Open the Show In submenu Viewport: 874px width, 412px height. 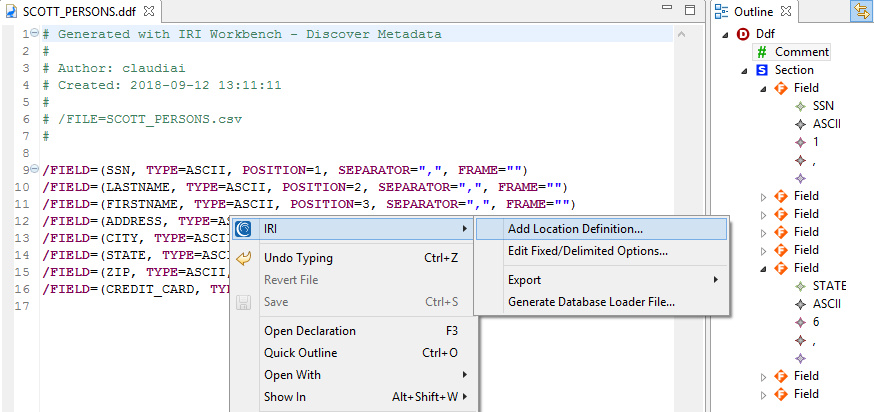(353, 397)
